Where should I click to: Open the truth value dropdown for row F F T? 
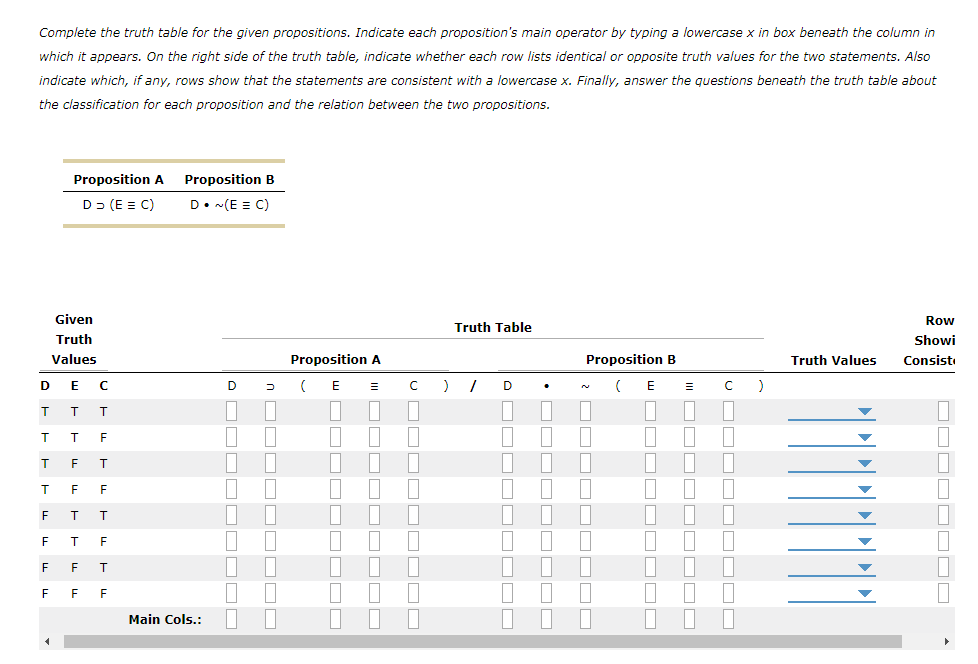(862, 567)
